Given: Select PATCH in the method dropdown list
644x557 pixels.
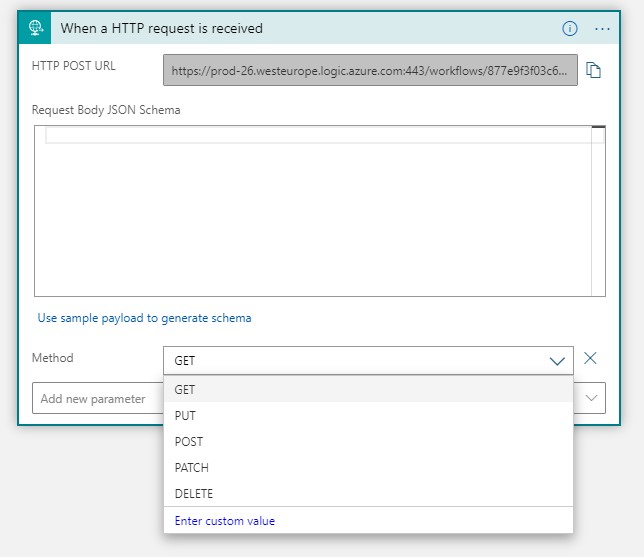Looking at the screenshot, I should tap(191, 467).
